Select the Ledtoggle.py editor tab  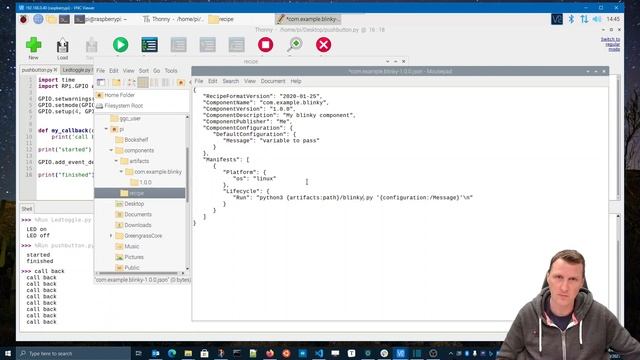click(x=77, y=70)
